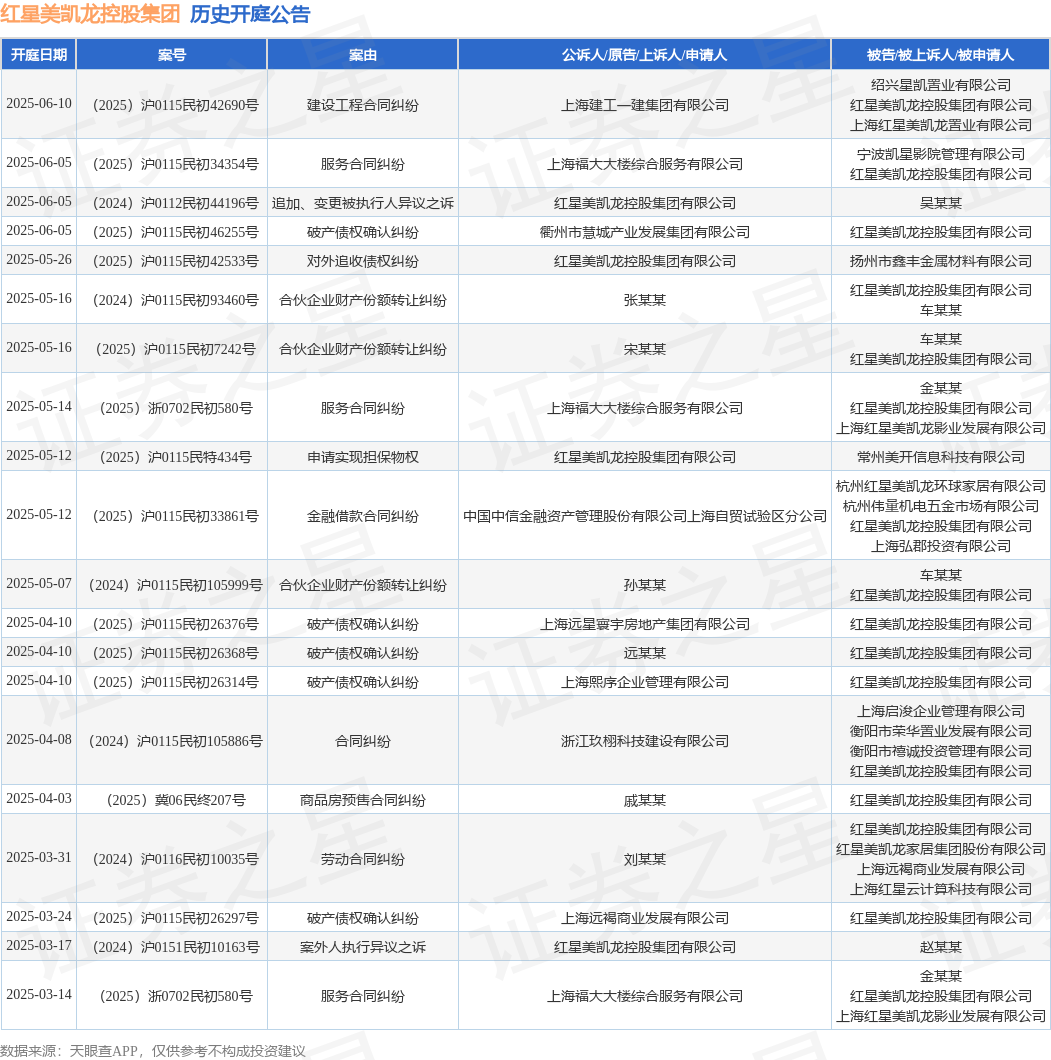
Task: Click the cause 对外追收债权纠纷
Action: [363, 261]
